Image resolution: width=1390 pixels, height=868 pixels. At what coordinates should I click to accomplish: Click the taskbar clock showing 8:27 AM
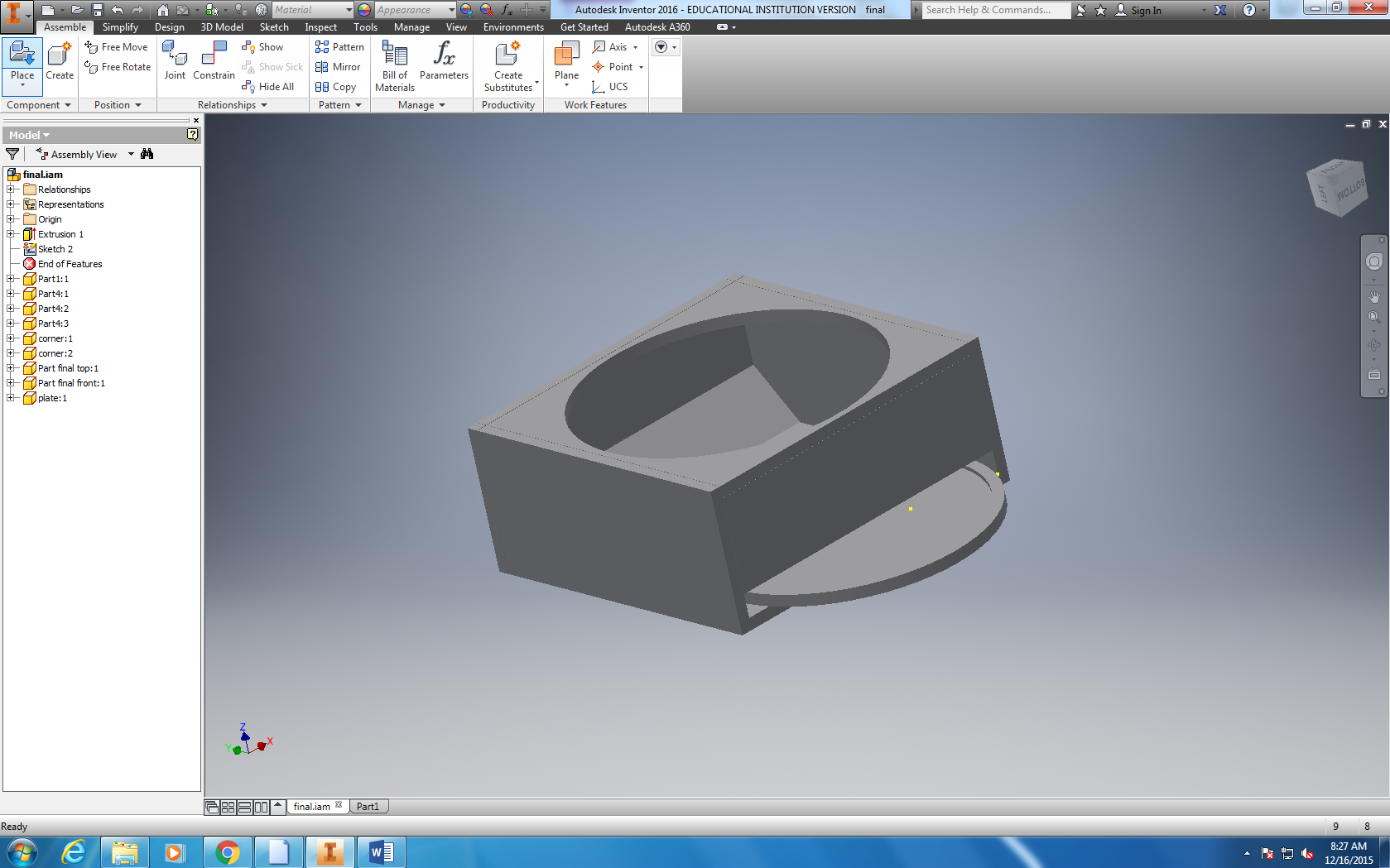click(1349, 853)
